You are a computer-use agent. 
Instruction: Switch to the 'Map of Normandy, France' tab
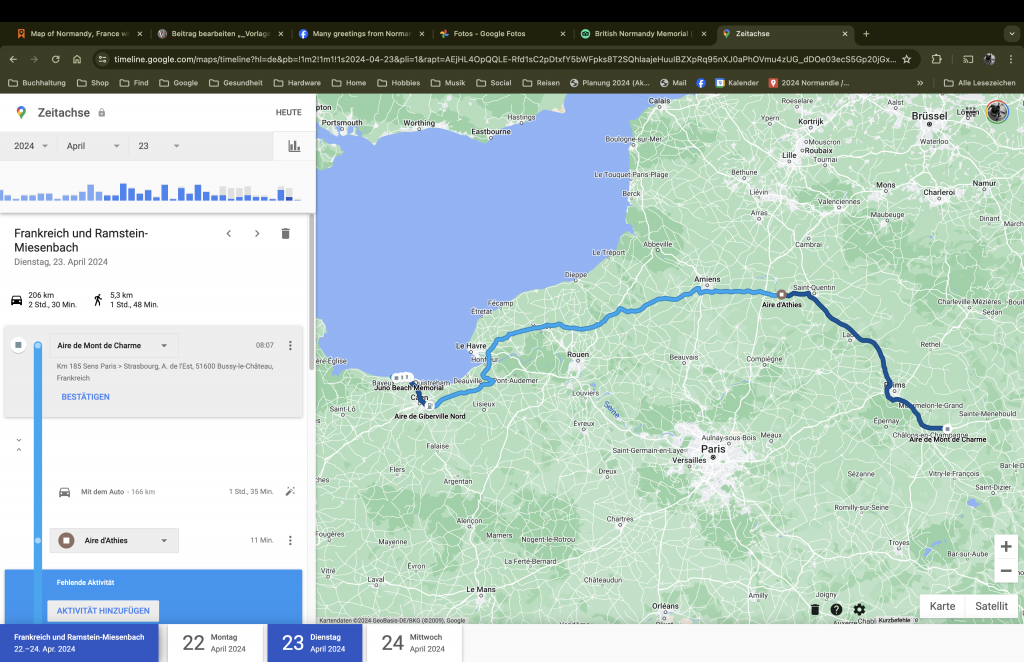tap(77, 34)
